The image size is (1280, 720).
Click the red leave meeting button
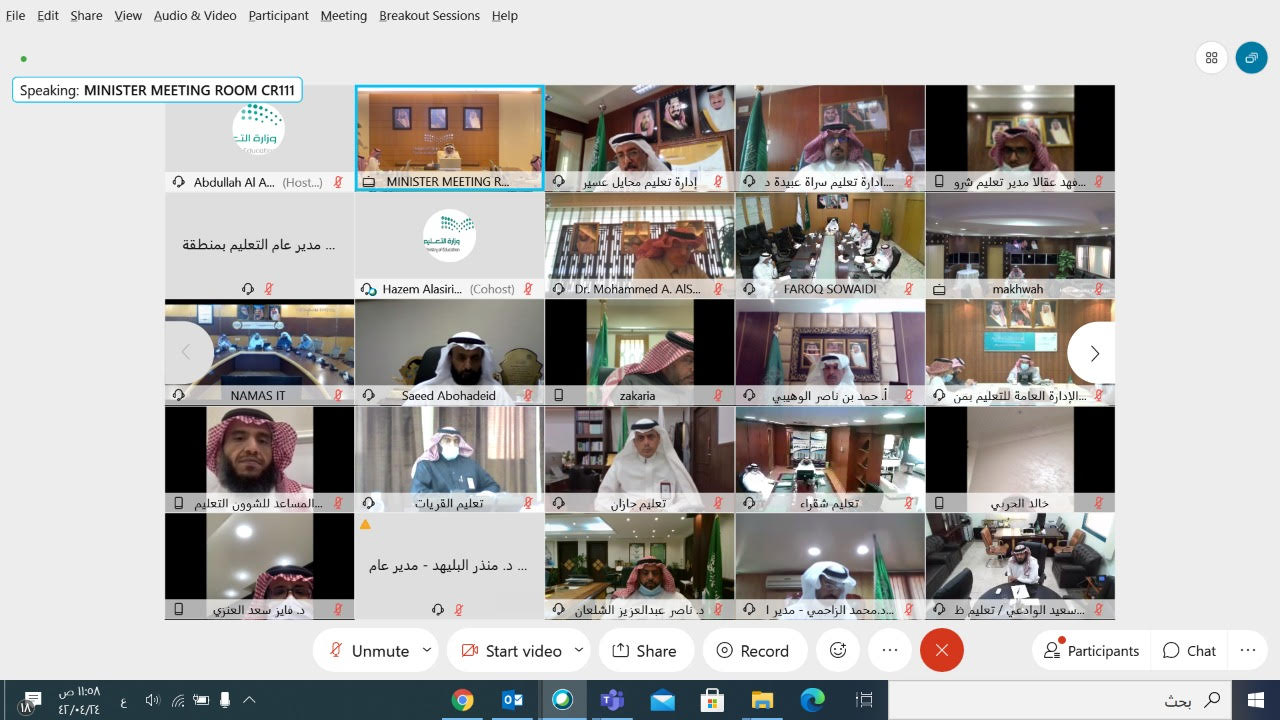(x=941, y=650)
